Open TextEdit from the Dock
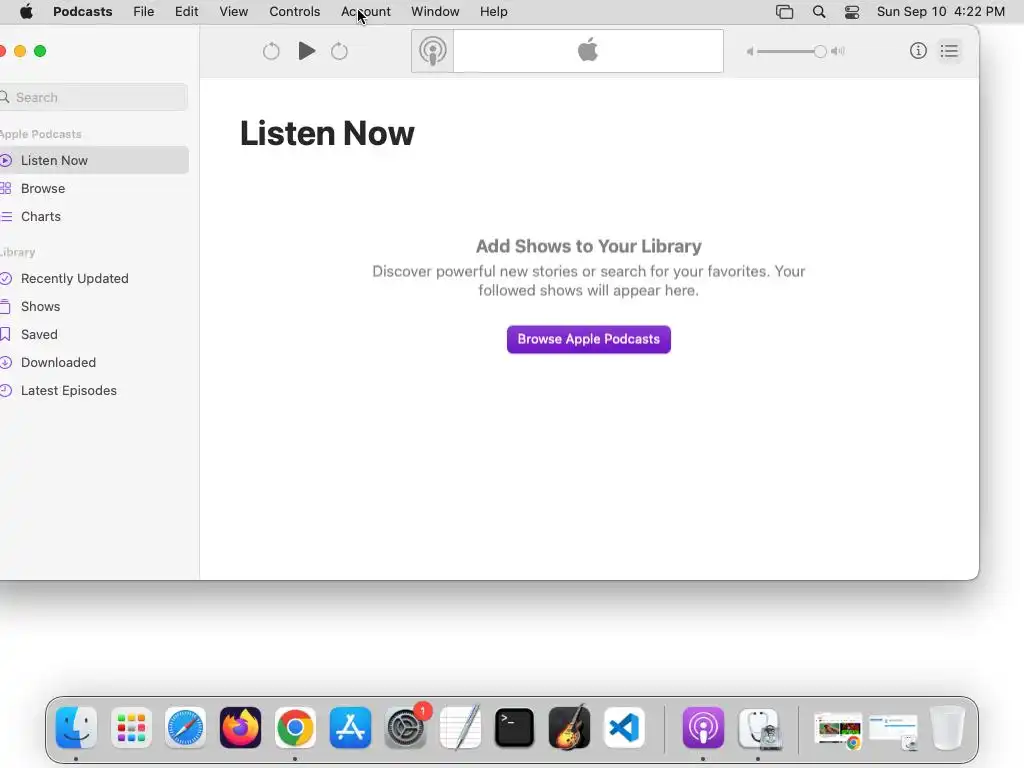 click(460, 728)
